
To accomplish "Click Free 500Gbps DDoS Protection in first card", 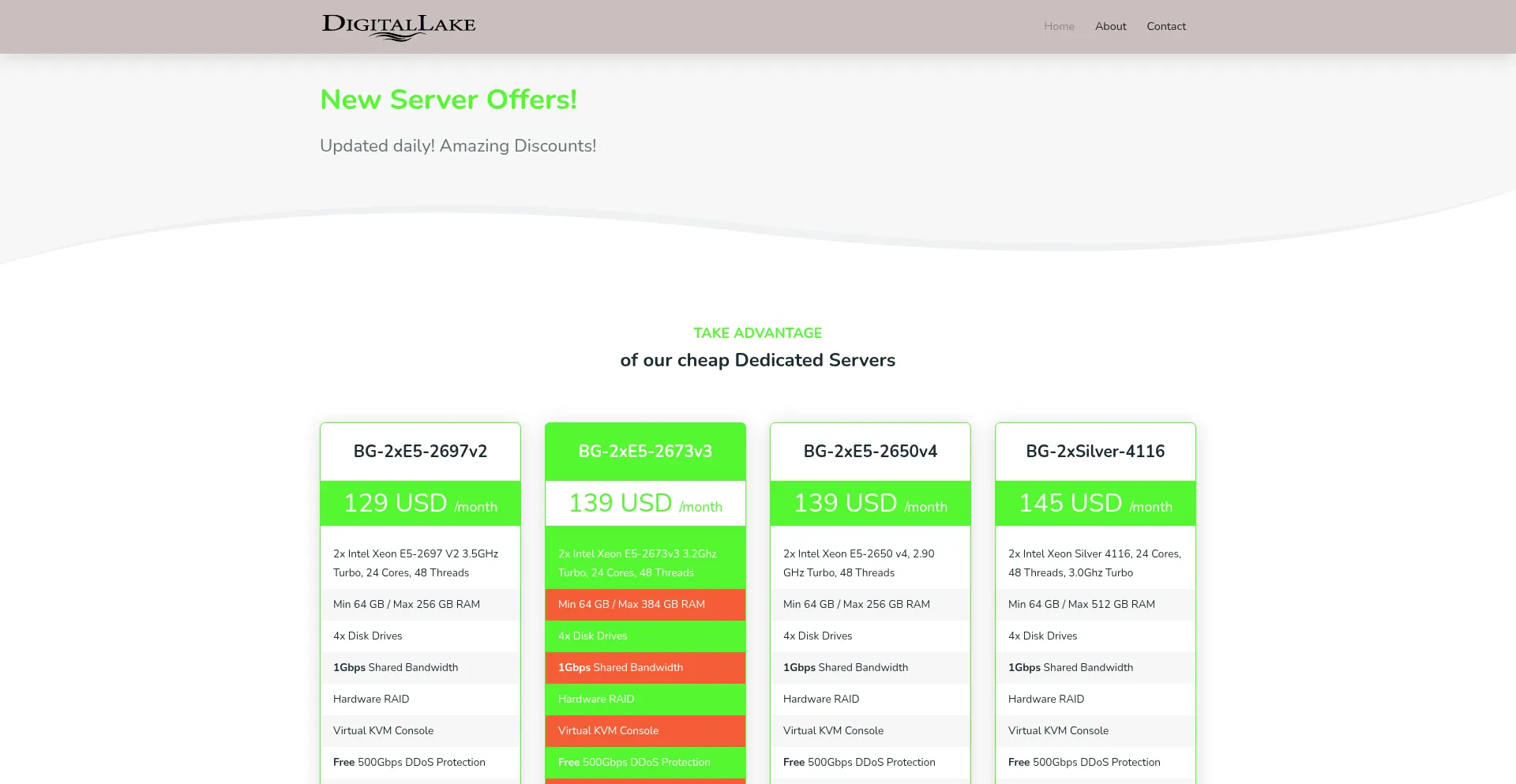I will (x=409, y=762).
